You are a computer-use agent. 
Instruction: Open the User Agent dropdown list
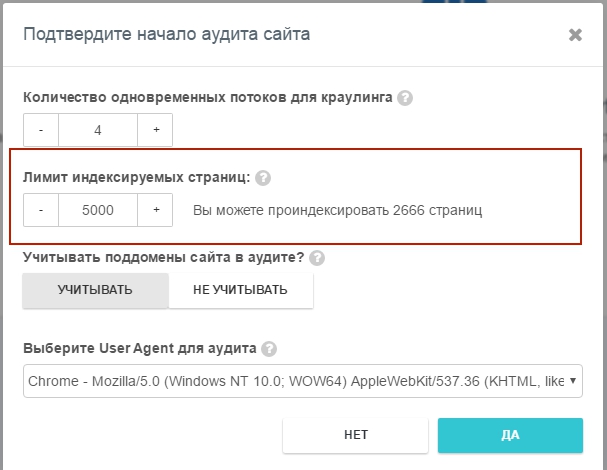(302, 381)
